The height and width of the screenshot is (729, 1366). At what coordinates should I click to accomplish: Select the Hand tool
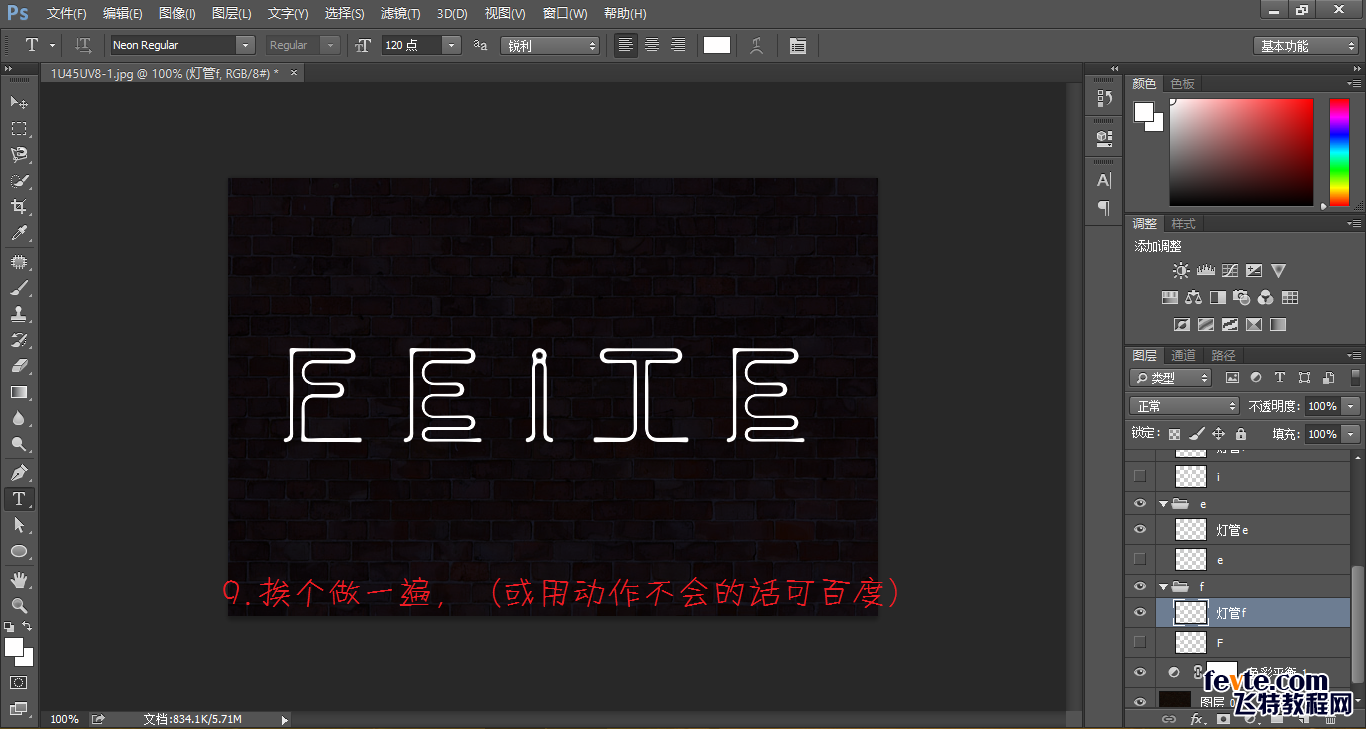19,579
